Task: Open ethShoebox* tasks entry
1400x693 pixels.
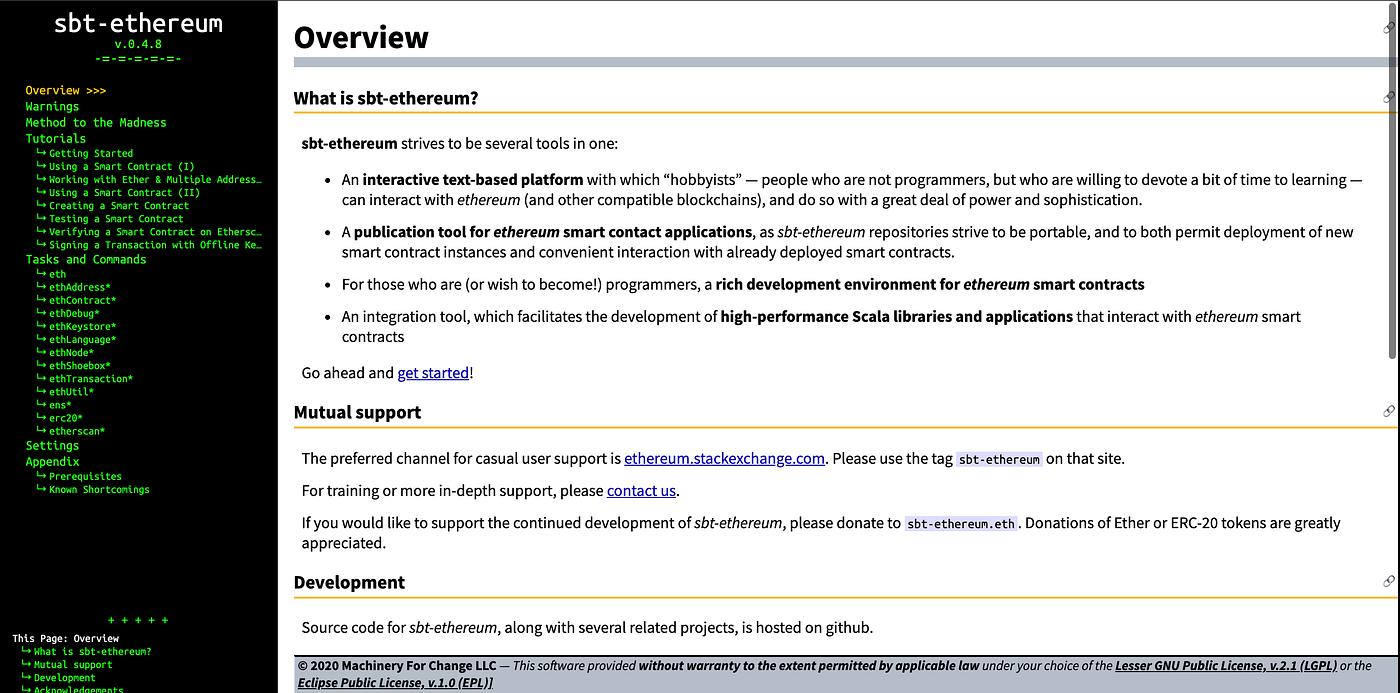Action: (80, 365)
